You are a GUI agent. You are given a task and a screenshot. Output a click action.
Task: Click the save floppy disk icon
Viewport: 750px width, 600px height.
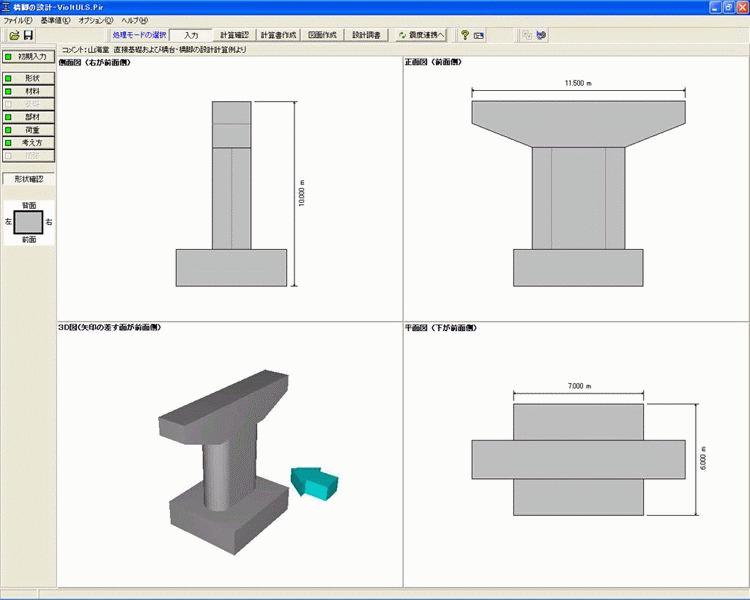(x=29, y=35)
